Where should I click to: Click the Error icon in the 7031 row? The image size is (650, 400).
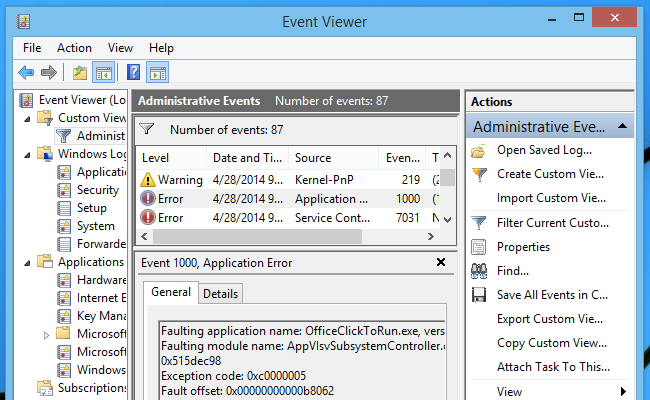[148, 217]
